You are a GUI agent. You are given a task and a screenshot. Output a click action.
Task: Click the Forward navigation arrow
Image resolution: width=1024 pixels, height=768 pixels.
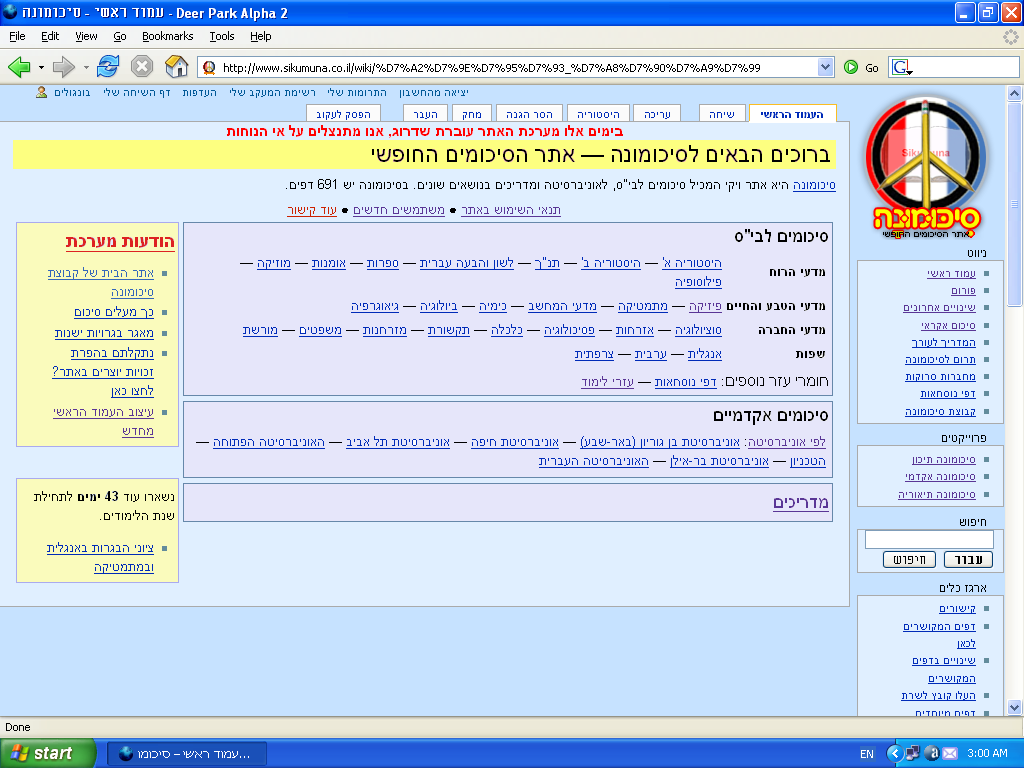(x=63, y=67)
